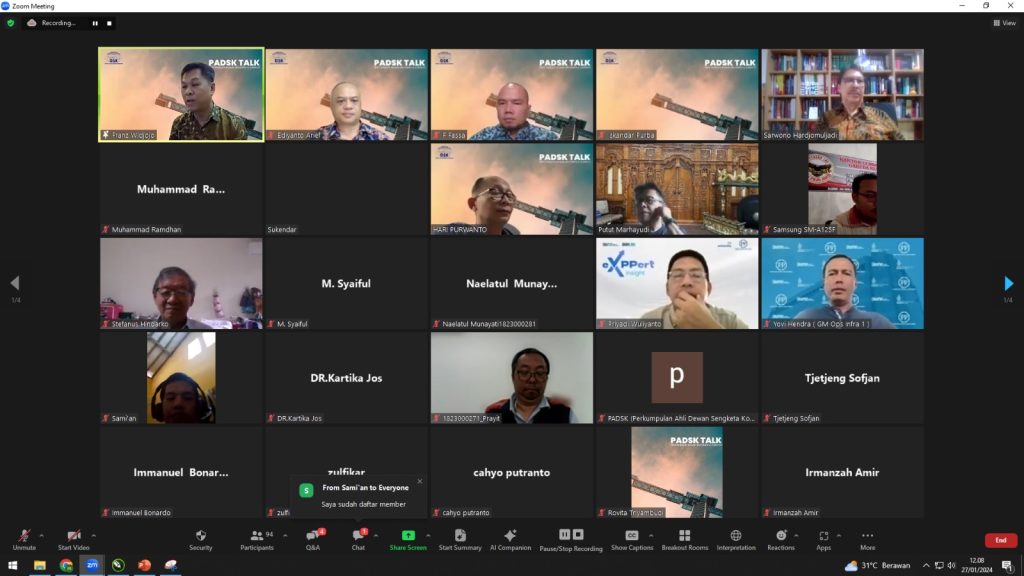This screenshot has height=576, width=1024.
Task: Open the Apps panel
Action: 824,539
